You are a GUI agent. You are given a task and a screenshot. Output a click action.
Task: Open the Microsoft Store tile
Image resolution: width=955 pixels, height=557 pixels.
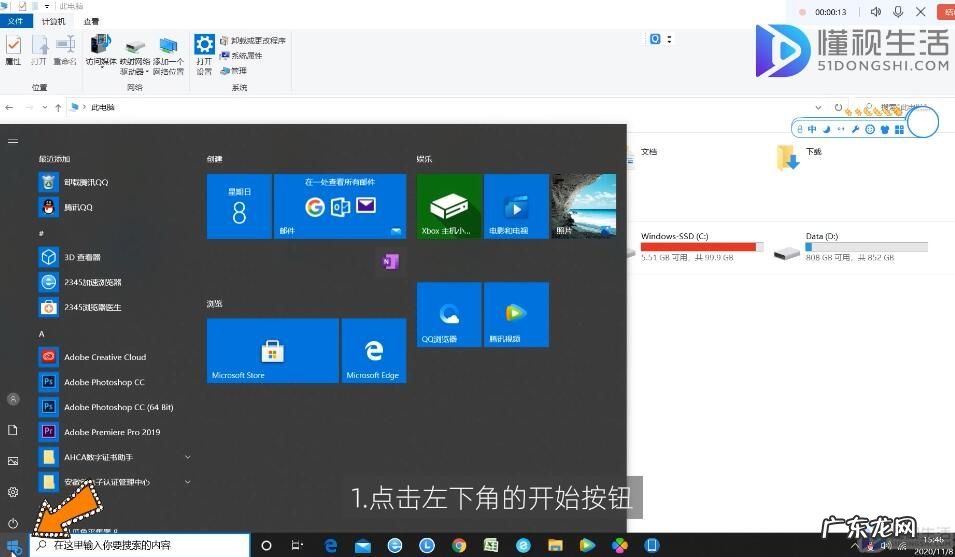pyautogui.click(x=272, y=351)
